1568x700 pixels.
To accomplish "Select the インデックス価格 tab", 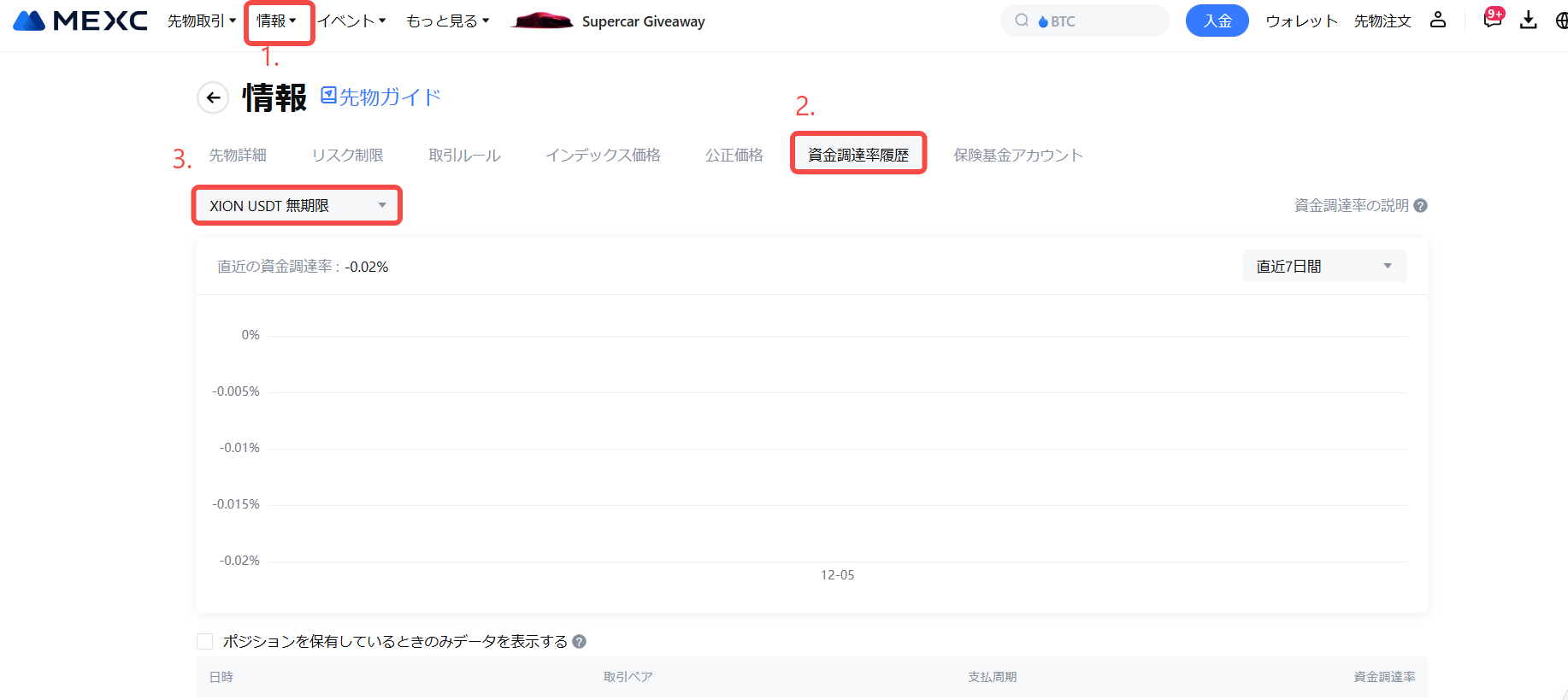I will 603,155.
